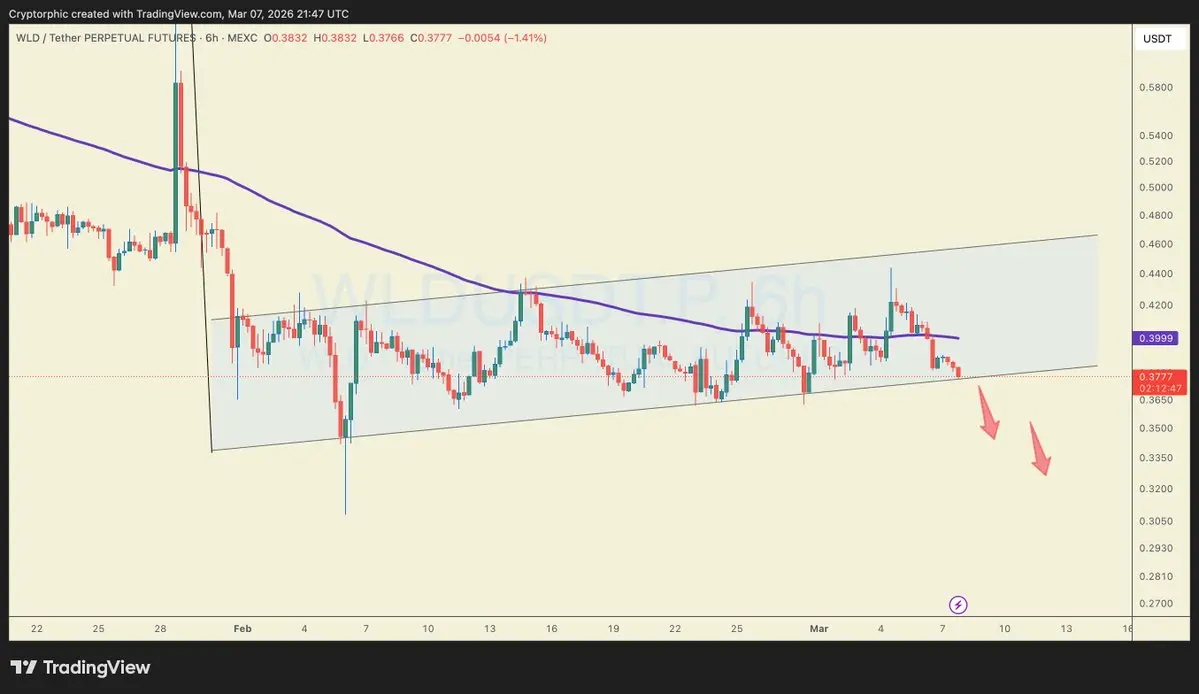Click the WLD / Tether PERPETUAL FUTURES title
Viewport: 1199px width, 694px height.
(x=106, y=37)
